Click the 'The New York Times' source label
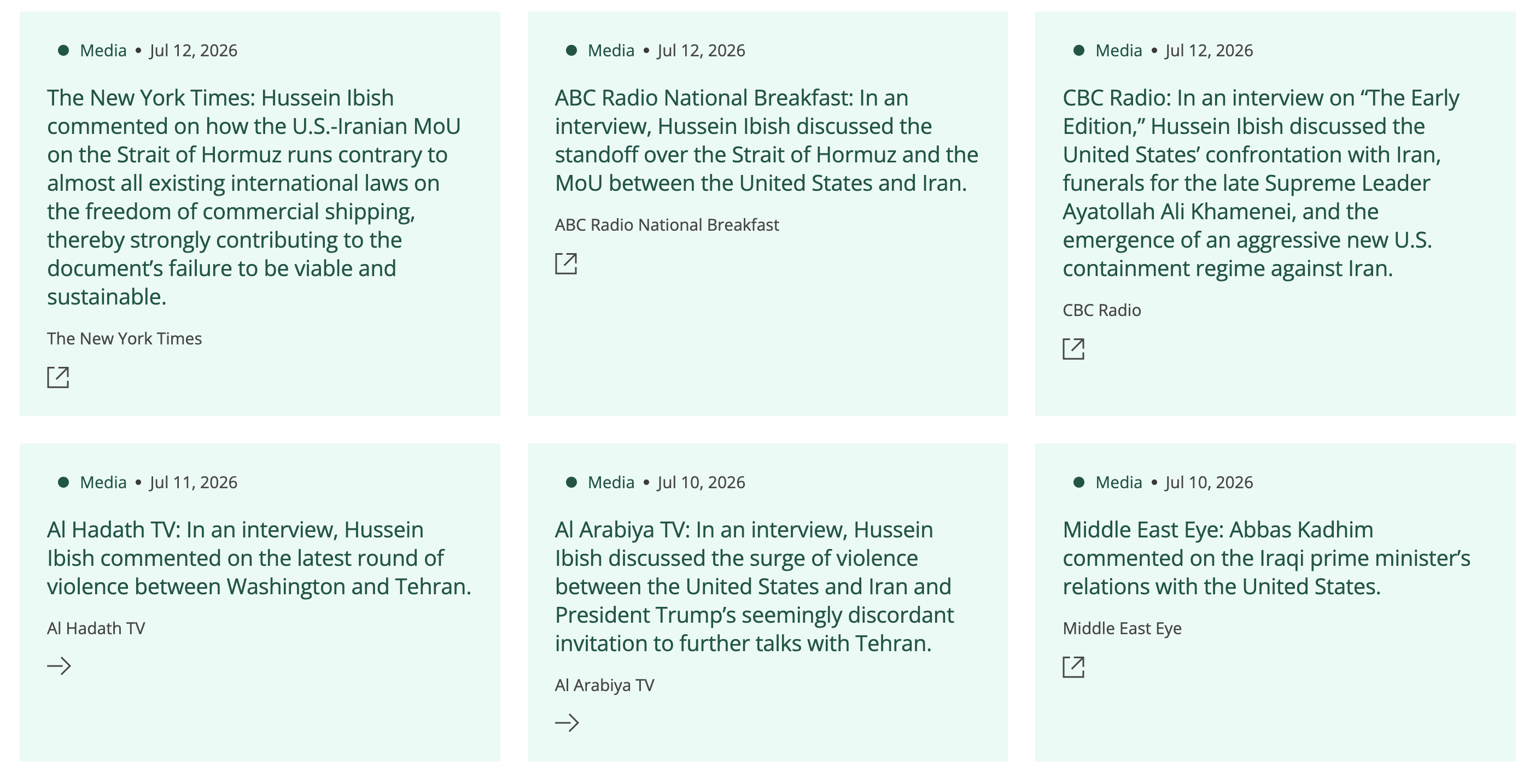 (125, 338)
